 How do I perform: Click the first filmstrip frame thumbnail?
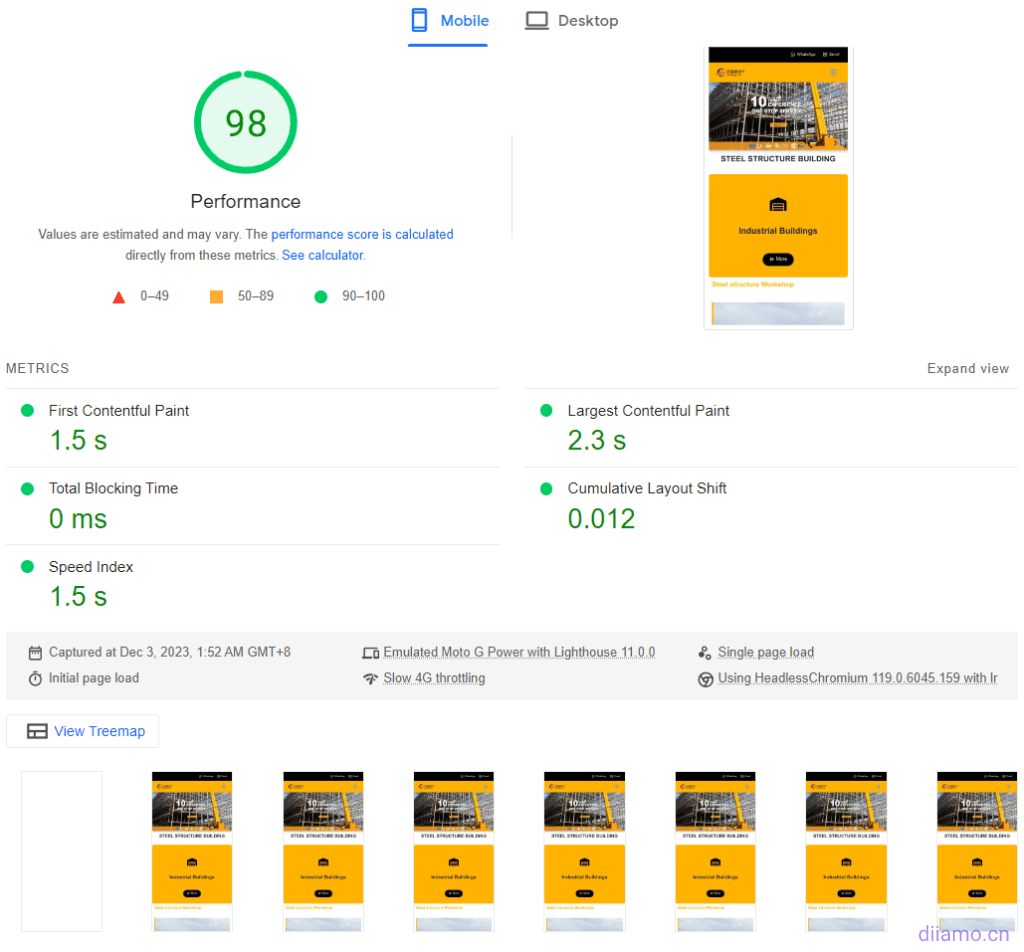[61, 851]
